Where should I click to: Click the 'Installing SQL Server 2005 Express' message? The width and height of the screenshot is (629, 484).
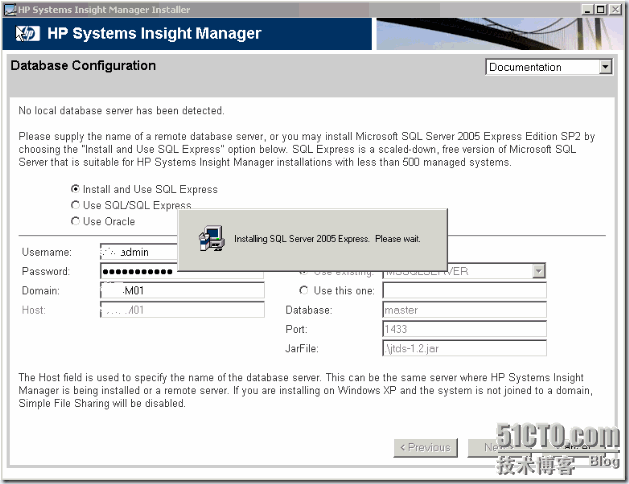(x=327, y=239)
